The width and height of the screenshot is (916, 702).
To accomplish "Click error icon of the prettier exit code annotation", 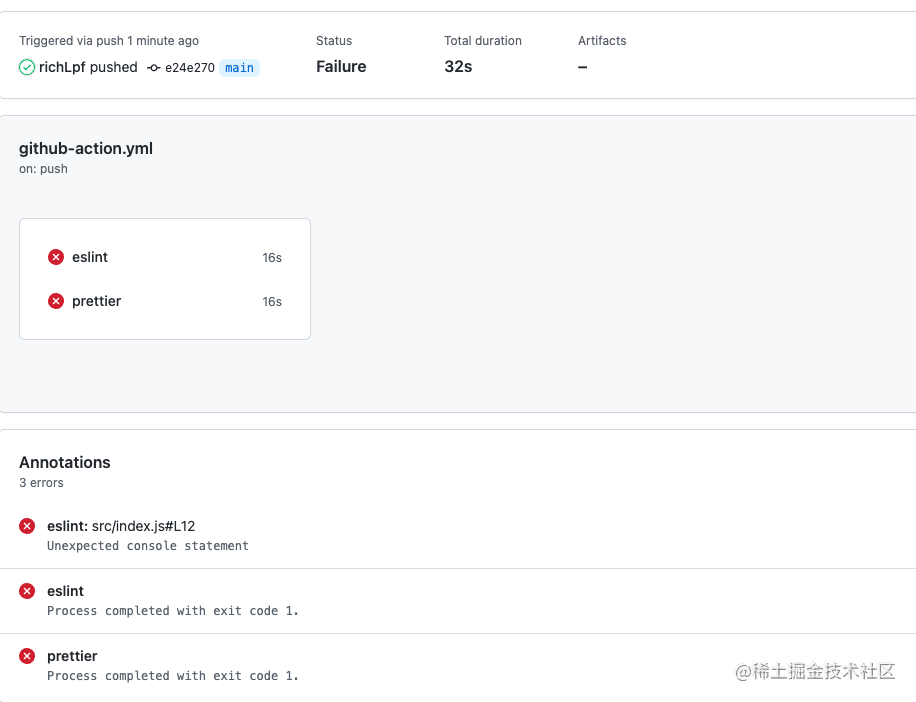I will pyautogui.click(x=27, y=656).
